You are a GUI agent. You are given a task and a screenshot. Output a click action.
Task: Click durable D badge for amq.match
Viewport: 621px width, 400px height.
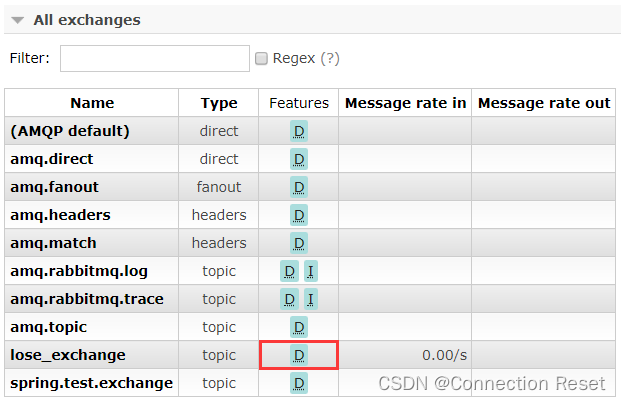click(x=299, y=244)
